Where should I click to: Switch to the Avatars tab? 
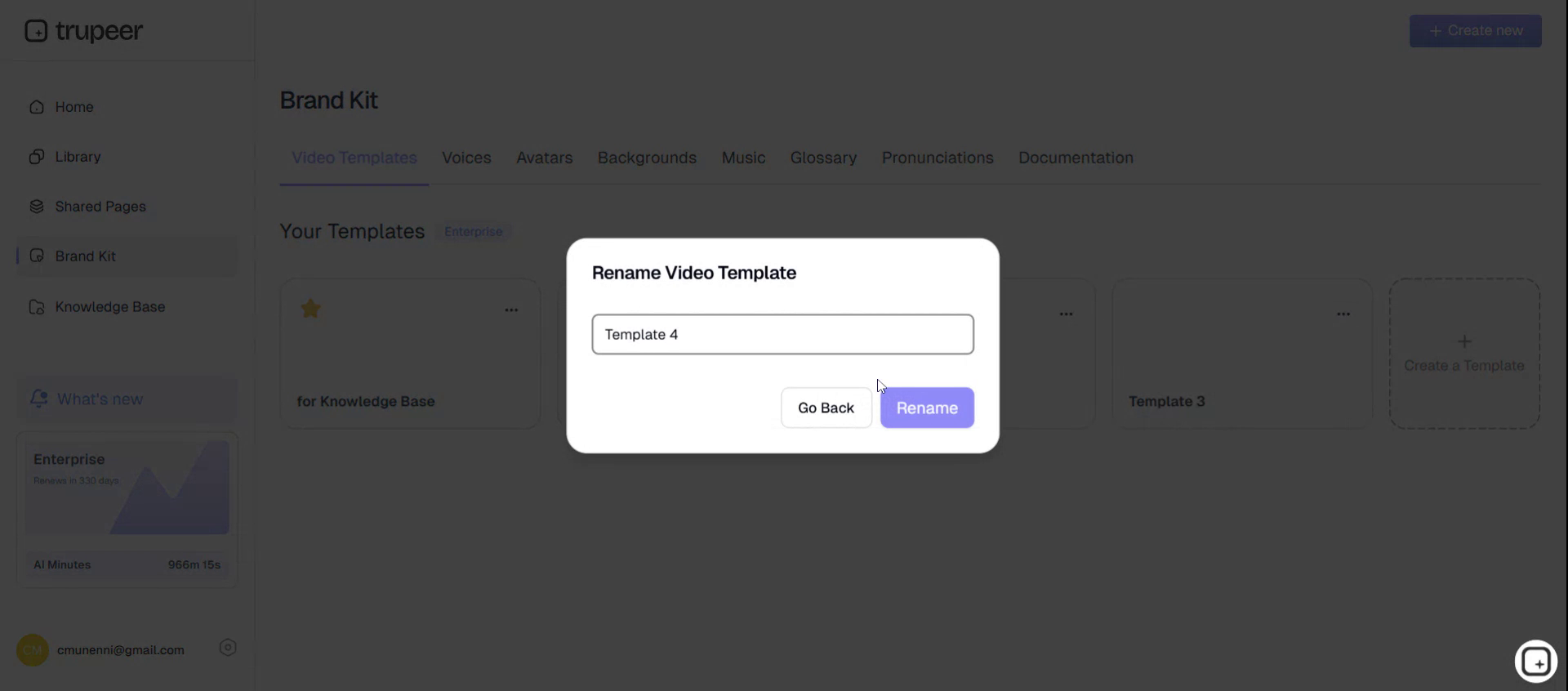click(x=544, y=158)
